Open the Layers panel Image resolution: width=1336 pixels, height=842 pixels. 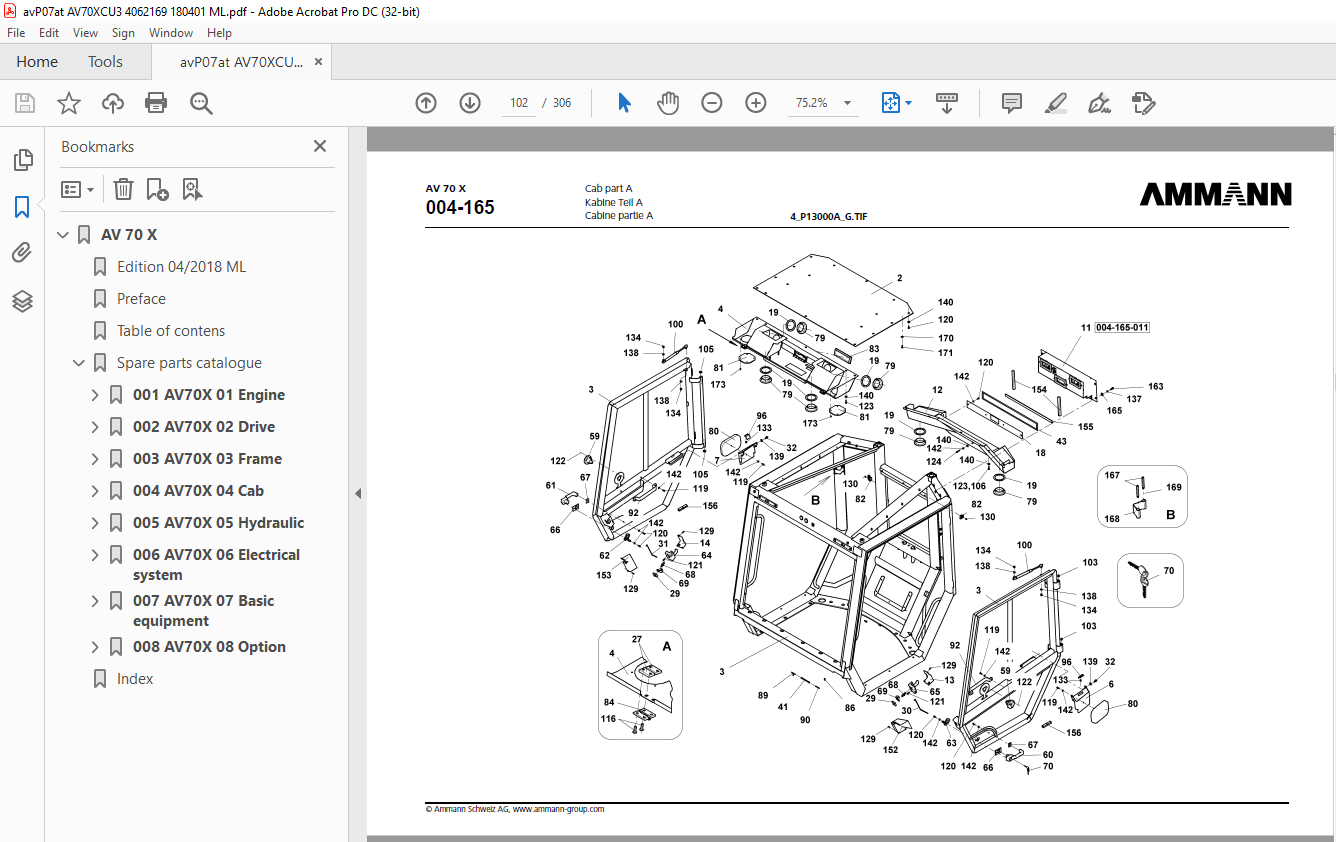coord(22,301)
